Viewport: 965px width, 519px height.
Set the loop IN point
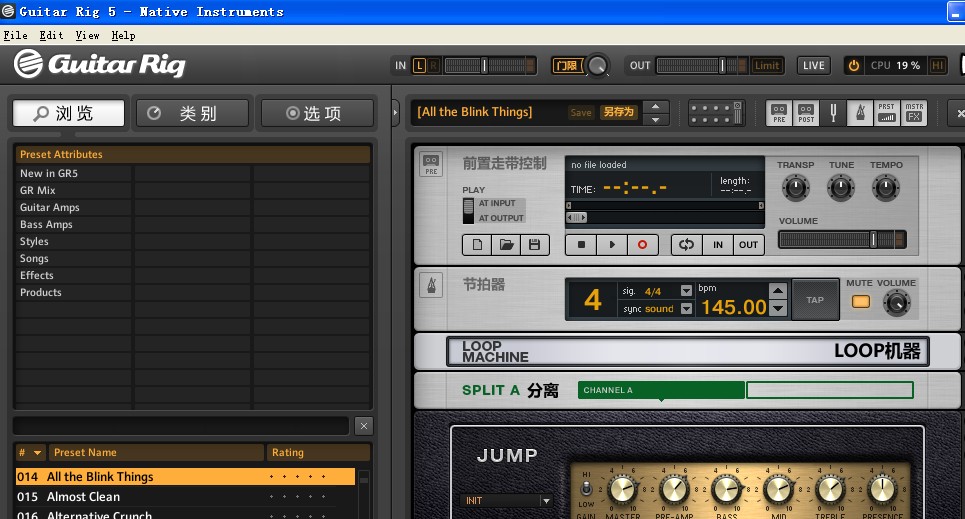[718, 245]
